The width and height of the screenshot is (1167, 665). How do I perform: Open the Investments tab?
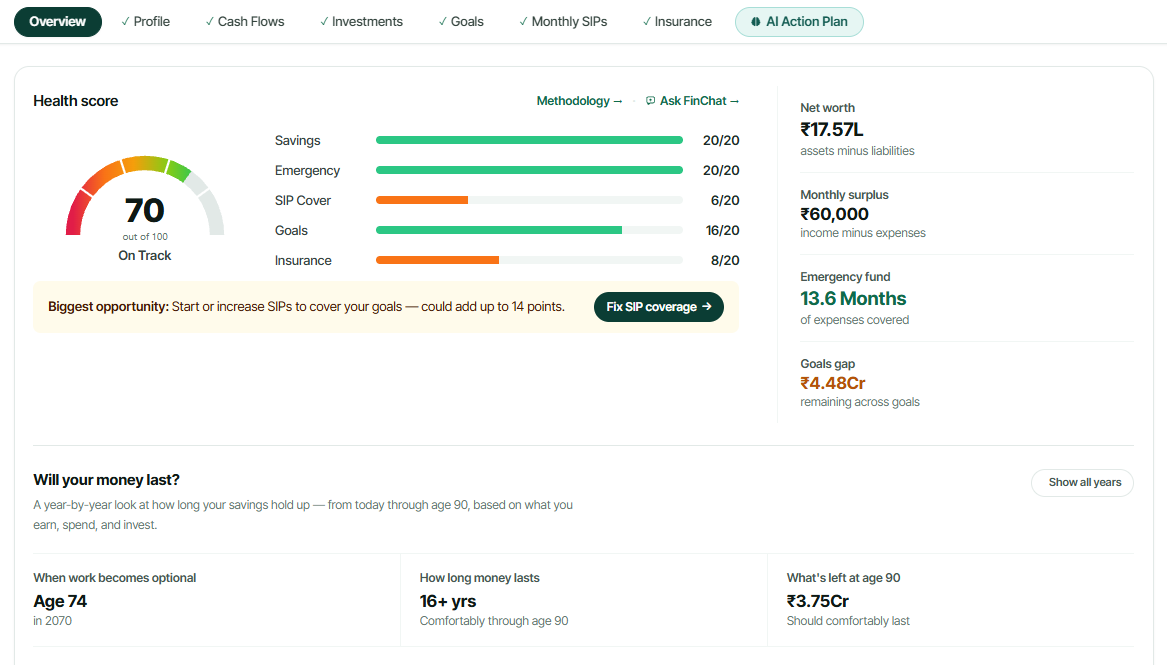pyautogui.click(x=361, y=22)
